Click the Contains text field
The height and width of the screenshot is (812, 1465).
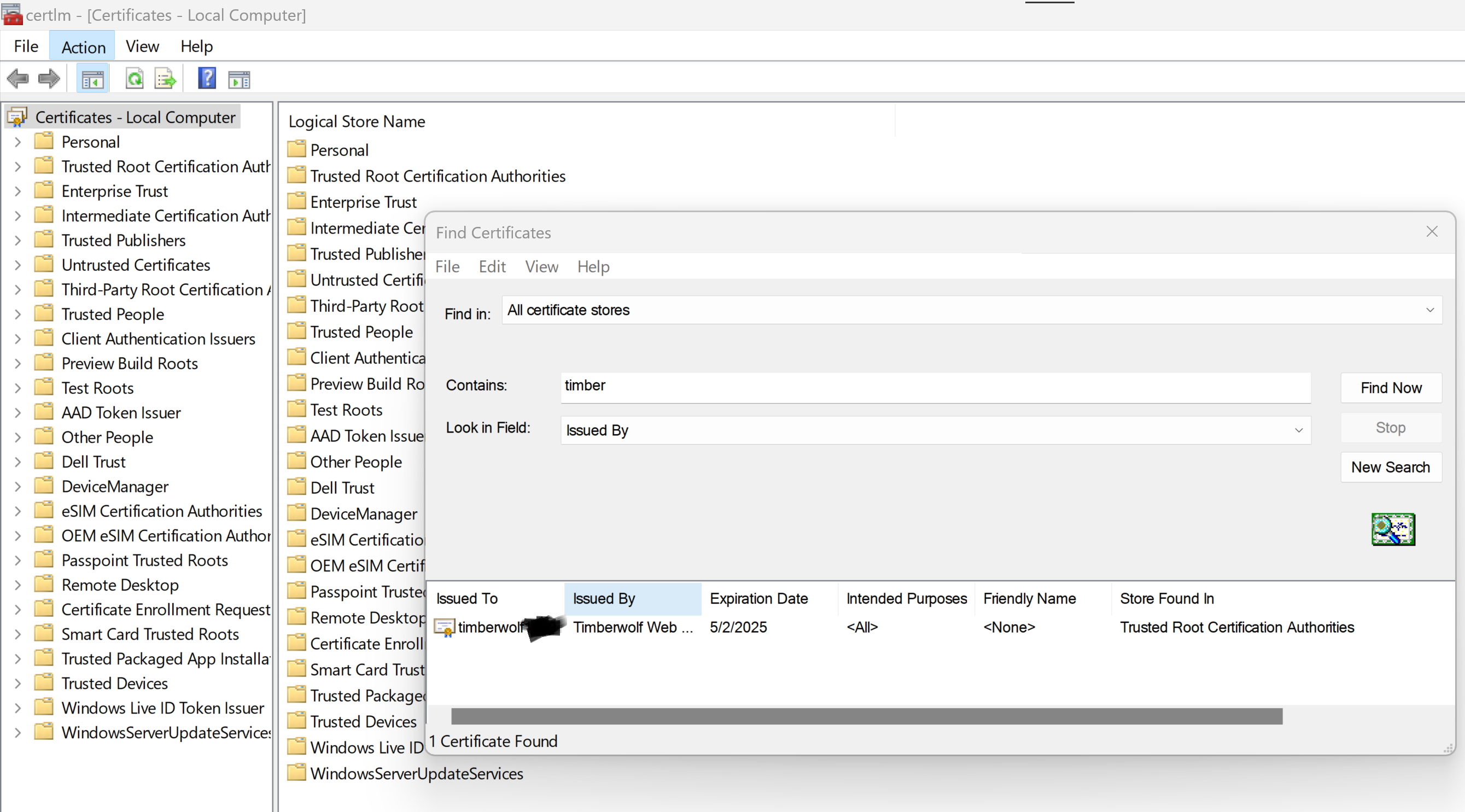pyautogui.click(x=935, y=386)
